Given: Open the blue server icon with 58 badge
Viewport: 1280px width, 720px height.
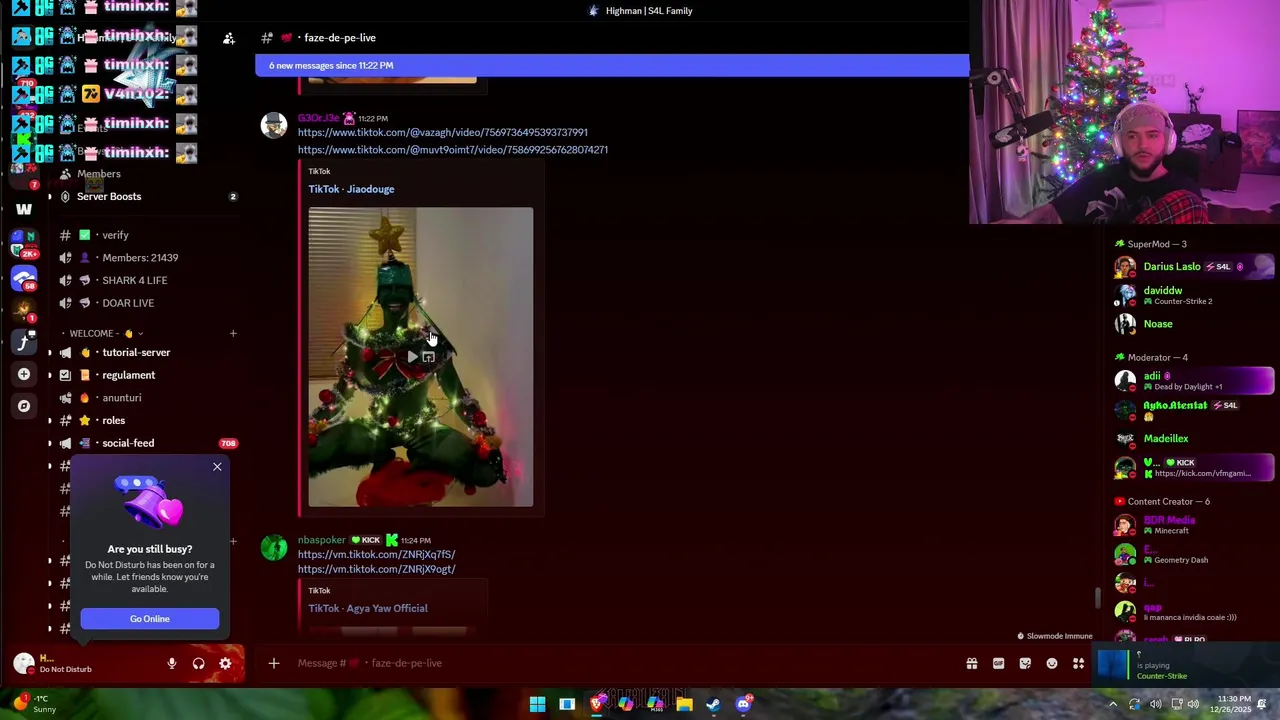Looking at the screenshot, I should tap(24, 278).
